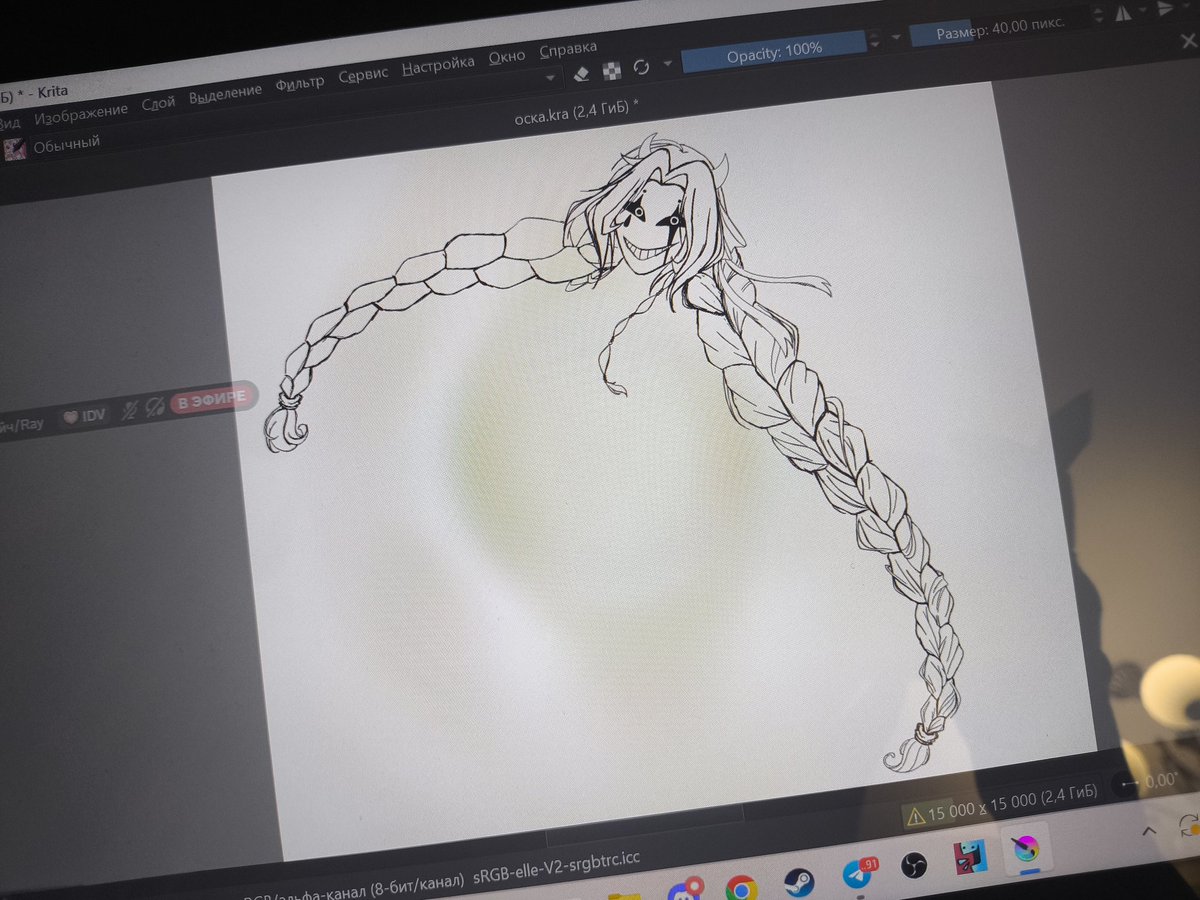
Task: Click the brush preset thumbnail beside Обычный
Action: click(14, 150)
